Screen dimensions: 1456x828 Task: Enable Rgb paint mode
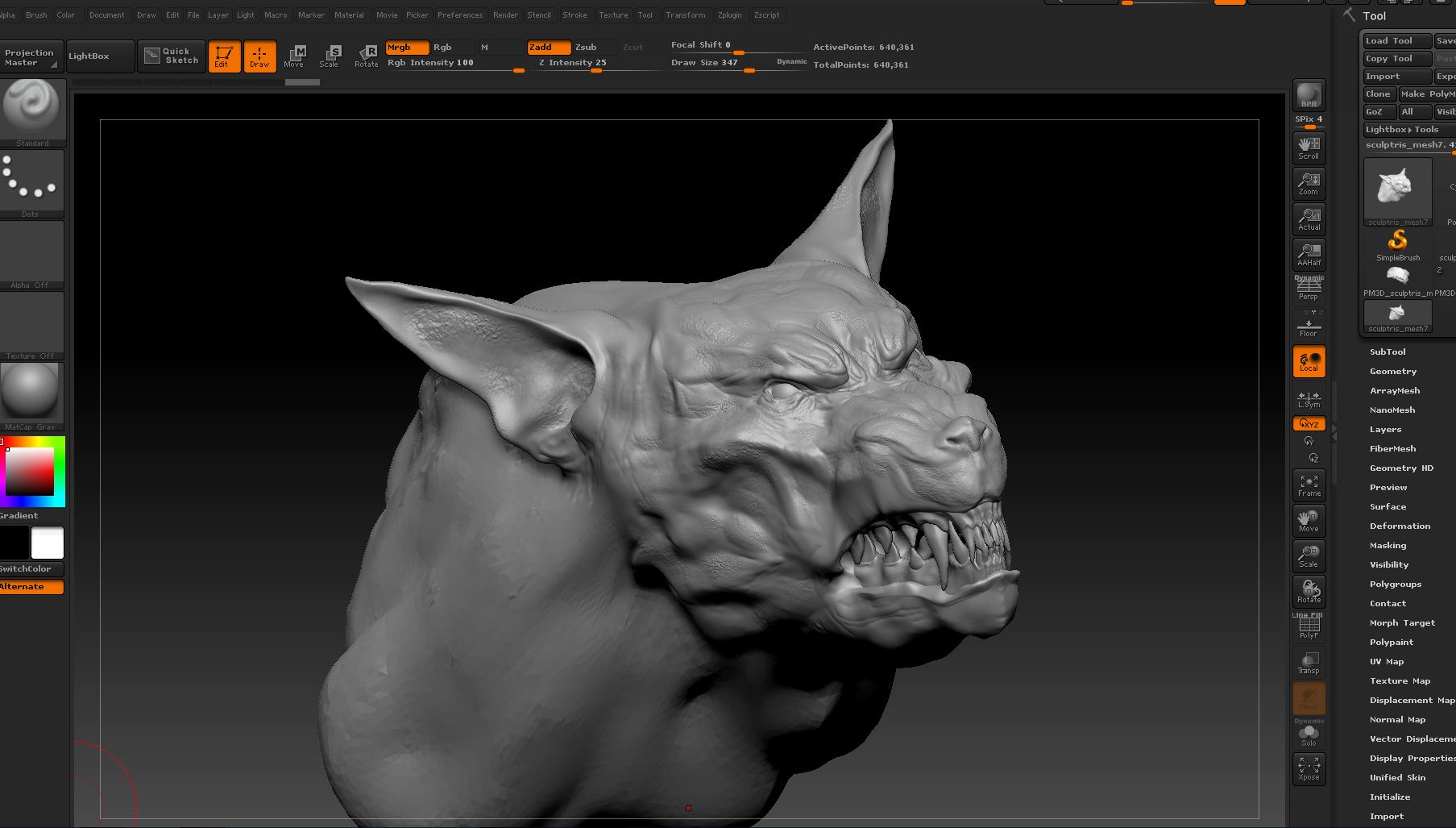[x=453, y=48]
